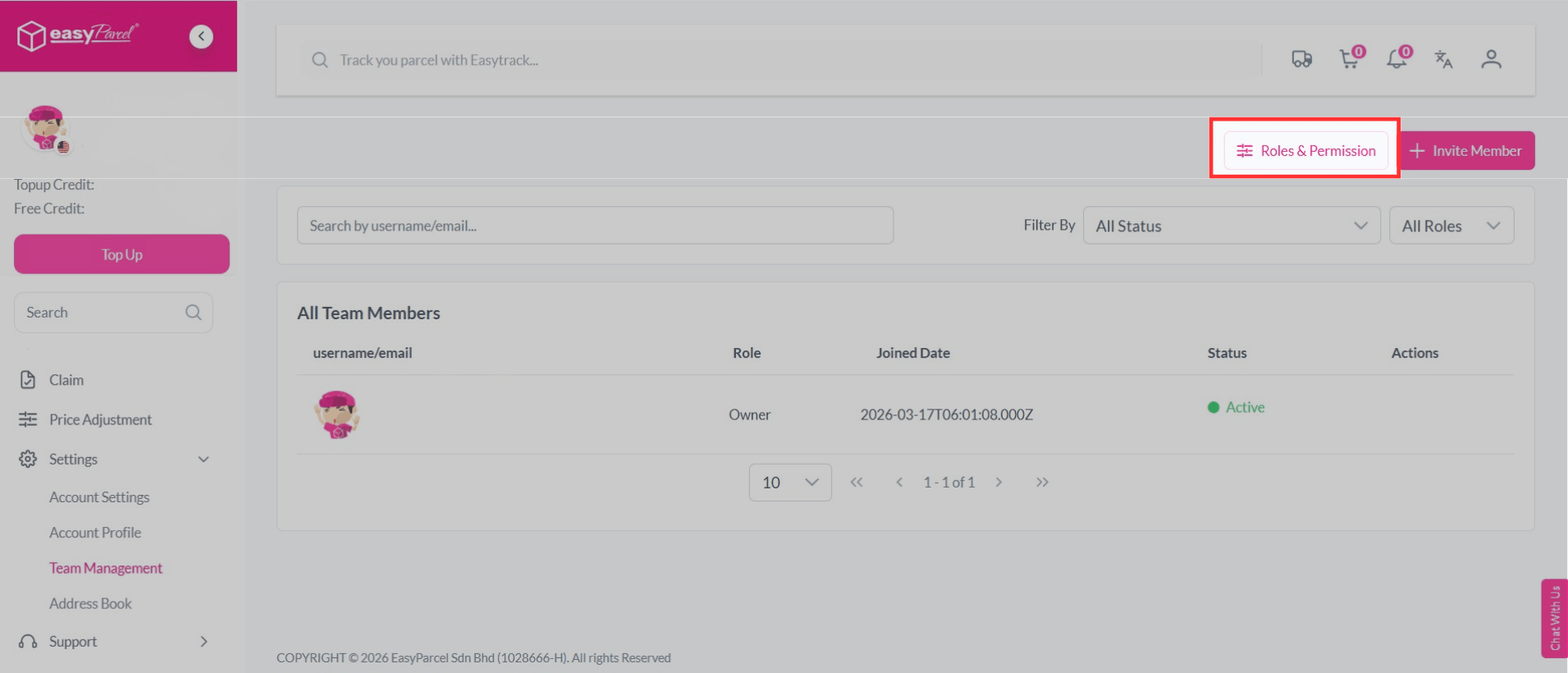1568x673 pixels.
Task: Click the language translate icon
Action: point(1443,60)
